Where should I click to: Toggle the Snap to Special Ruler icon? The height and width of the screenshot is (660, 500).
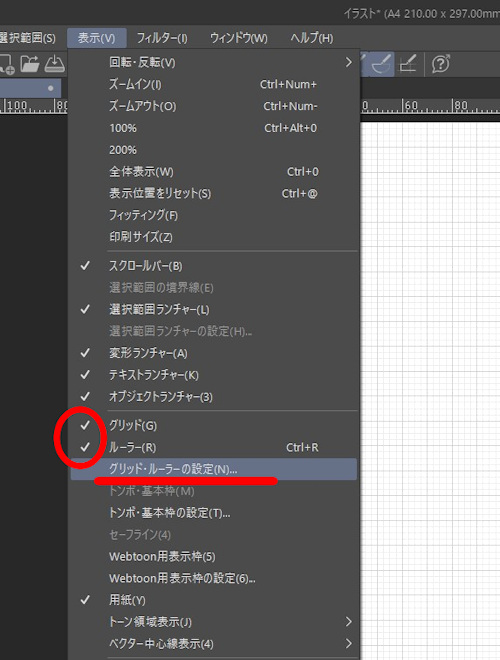pyautogui.click(x=382, y=64)
